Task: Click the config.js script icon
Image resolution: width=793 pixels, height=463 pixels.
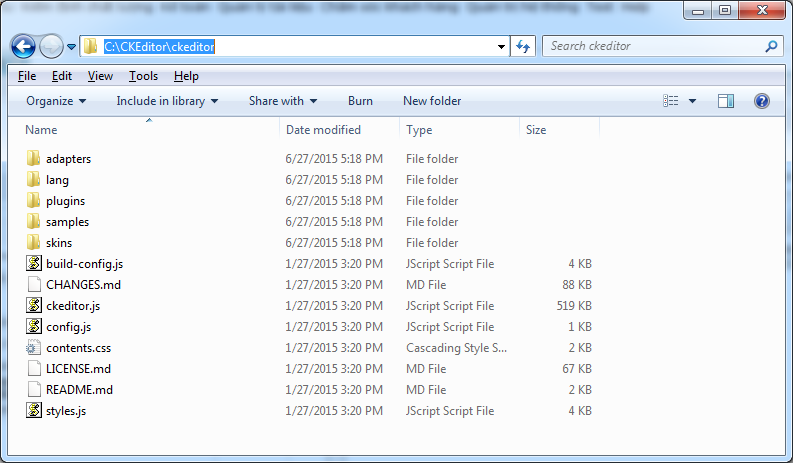Action: click(34, 326)
